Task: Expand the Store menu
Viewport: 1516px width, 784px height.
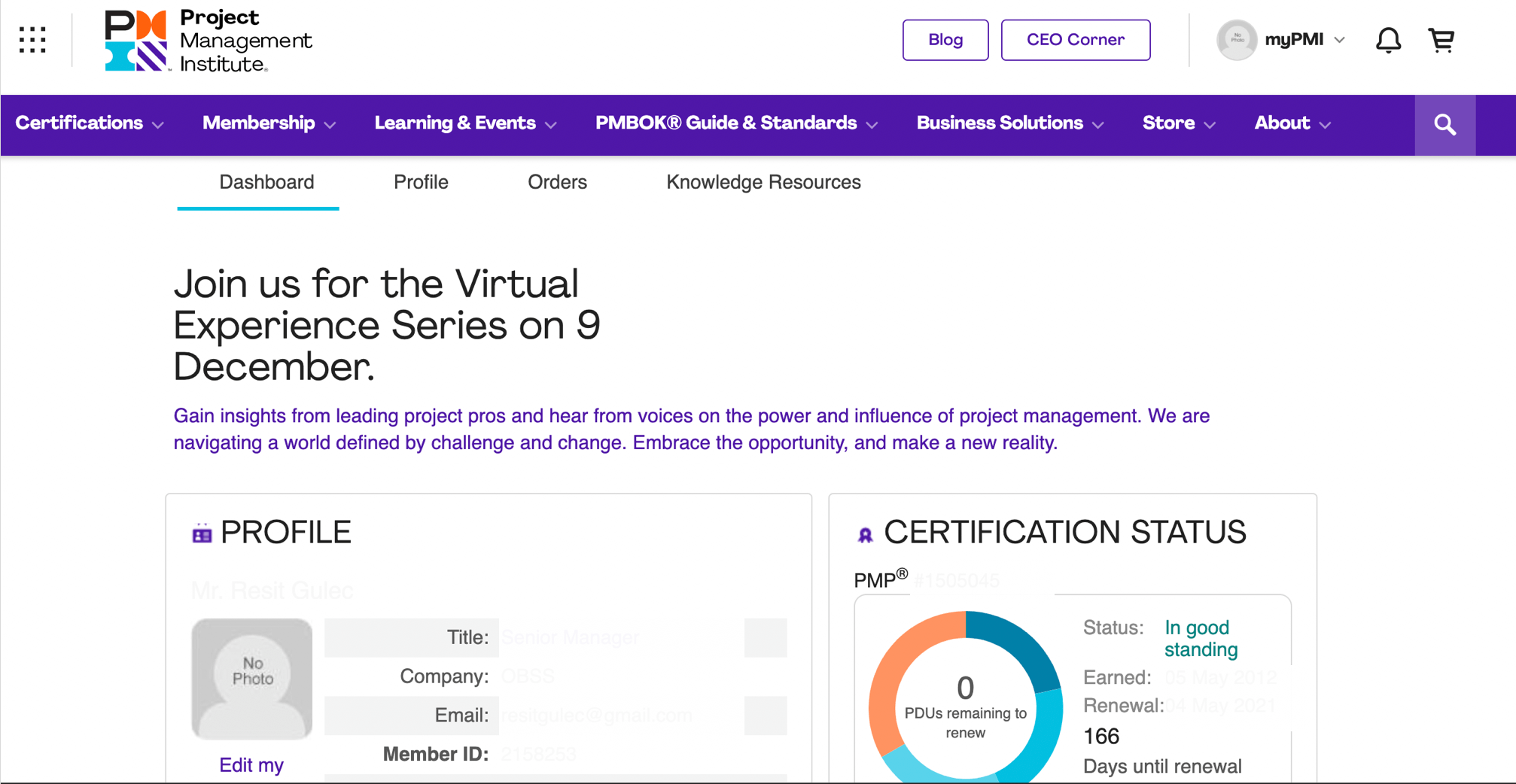Action: (x=1179, y=123)
